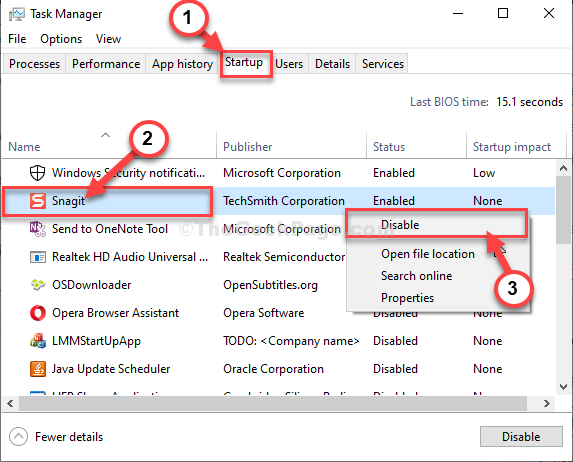Choose Properties in the context menu
Viewport: 573px width, 462px height.
coord(407,298)
